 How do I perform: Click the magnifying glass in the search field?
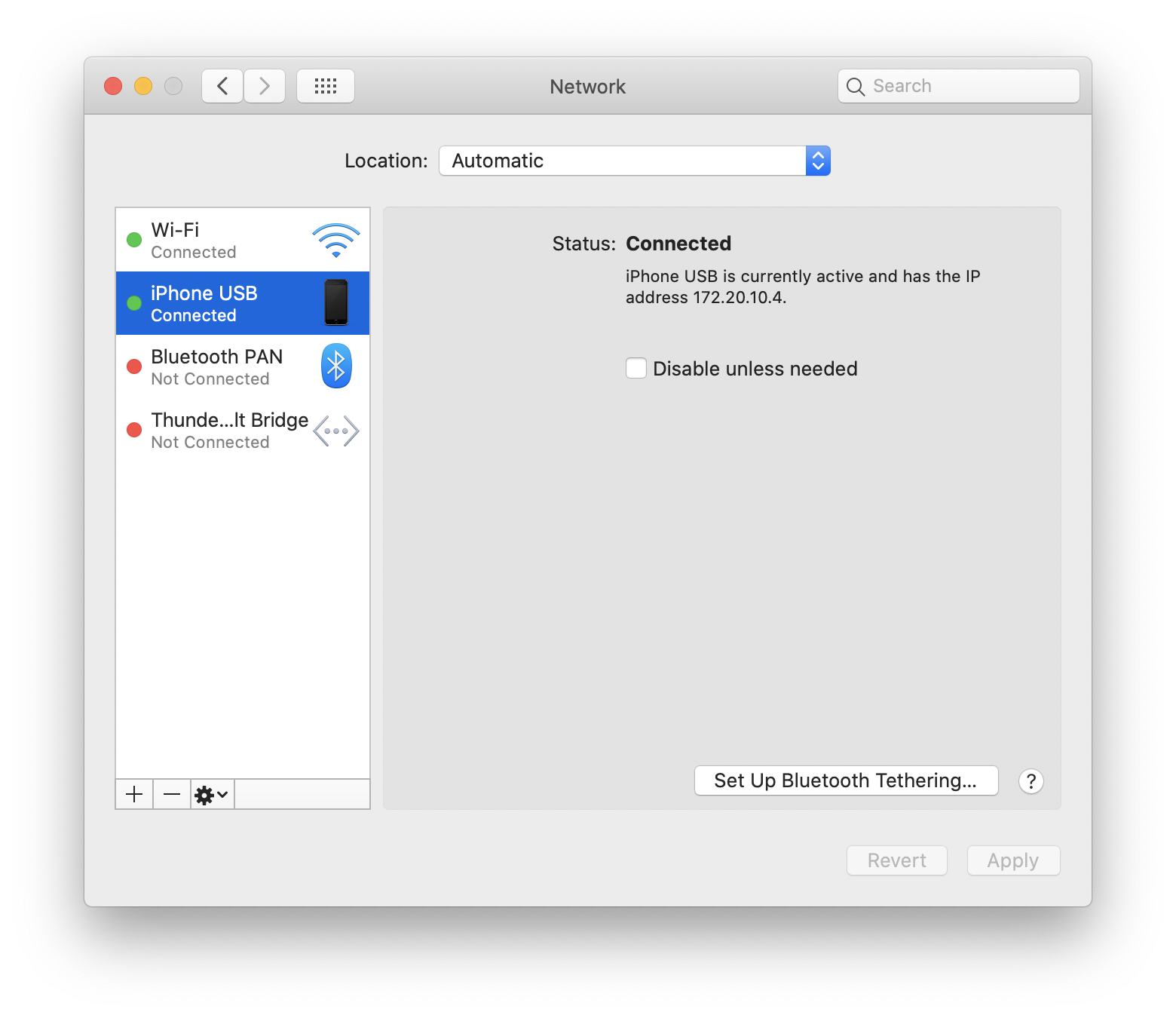point(856,86)
